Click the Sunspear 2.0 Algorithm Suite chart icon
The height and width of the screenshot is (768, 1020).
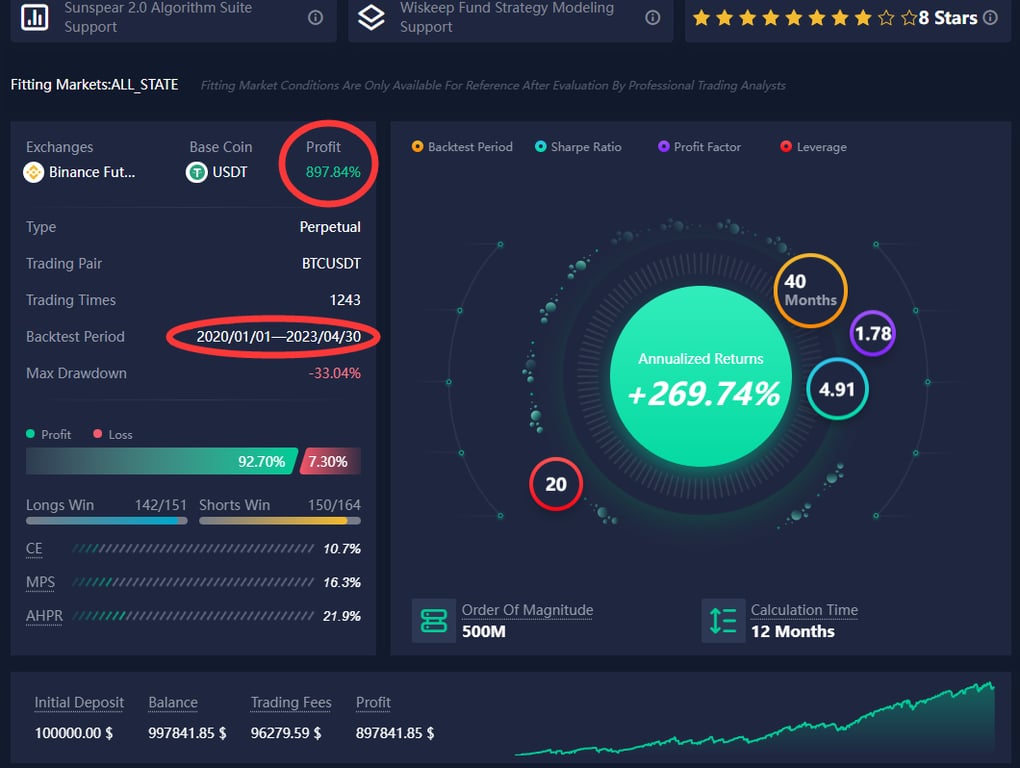coord(34,18)
